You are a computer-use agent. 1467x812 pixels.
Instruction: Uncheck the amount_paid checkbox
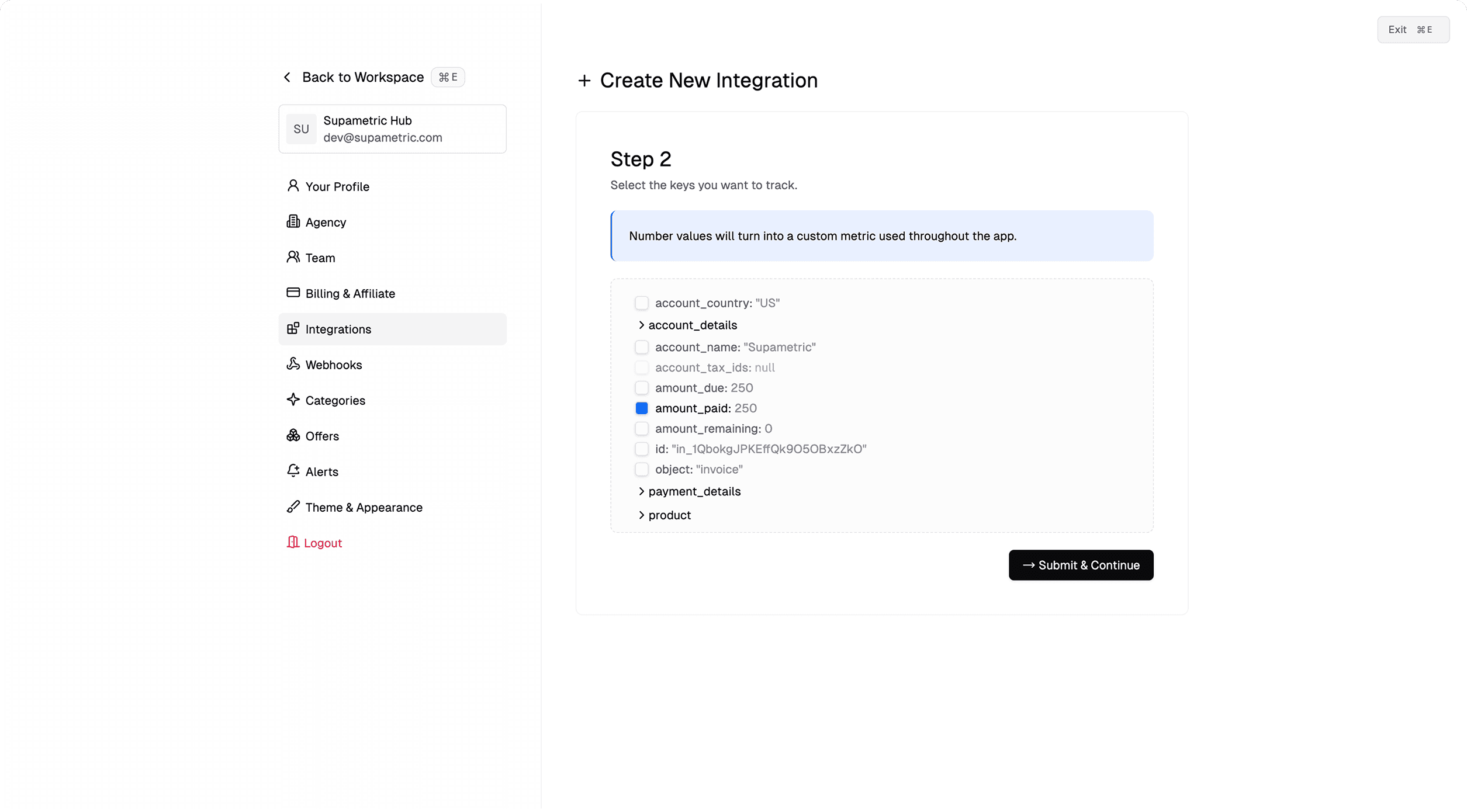[x=641, y=408]
